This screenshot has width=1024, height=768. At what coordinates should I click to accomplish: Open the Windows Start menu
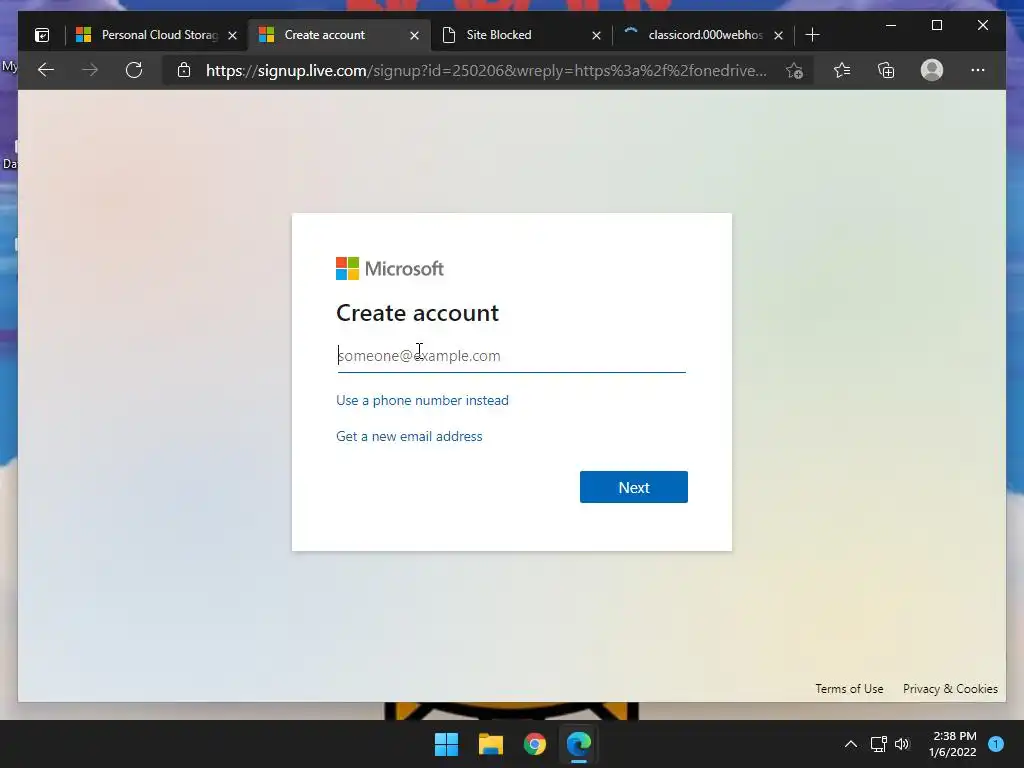[x=447, y=744]
